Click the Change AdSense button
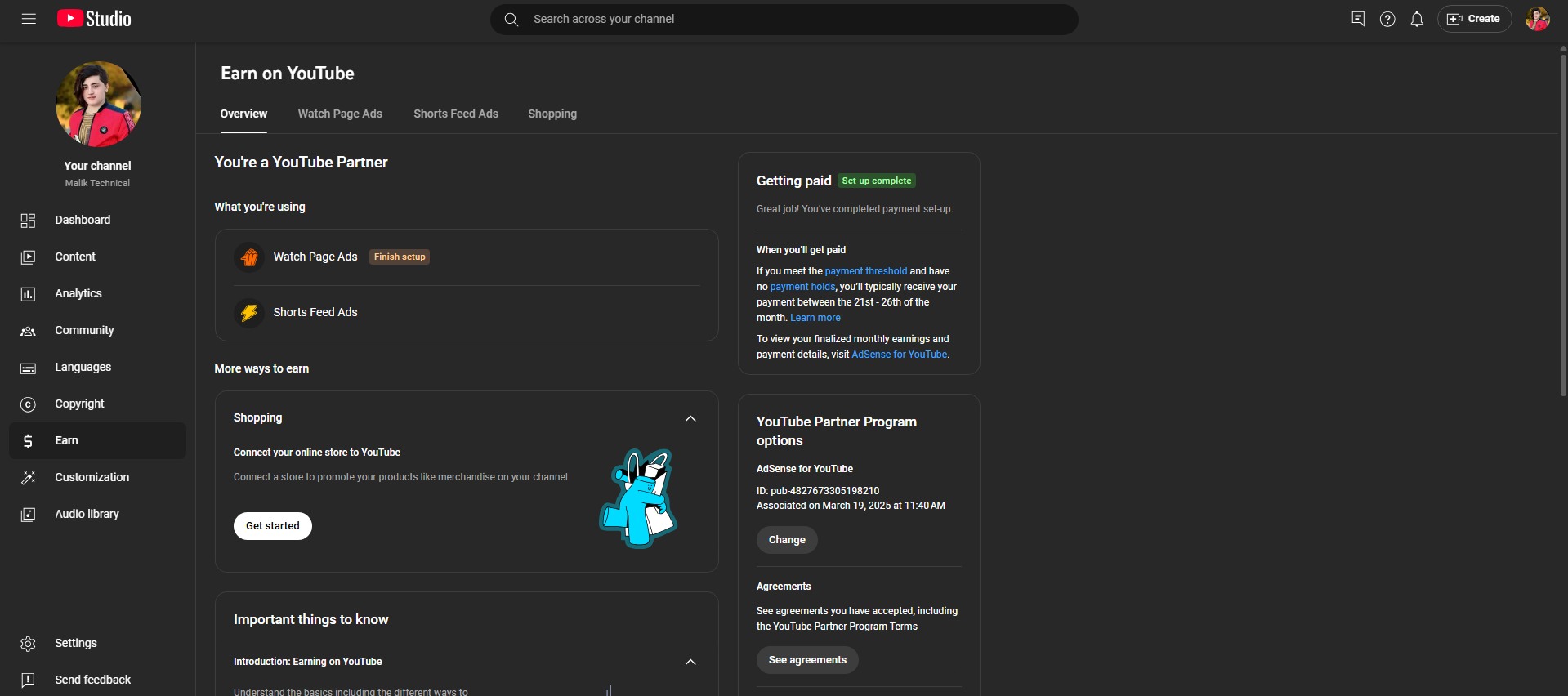The height and width of the screenshot is (696, 1568). (x=787, y=540)
